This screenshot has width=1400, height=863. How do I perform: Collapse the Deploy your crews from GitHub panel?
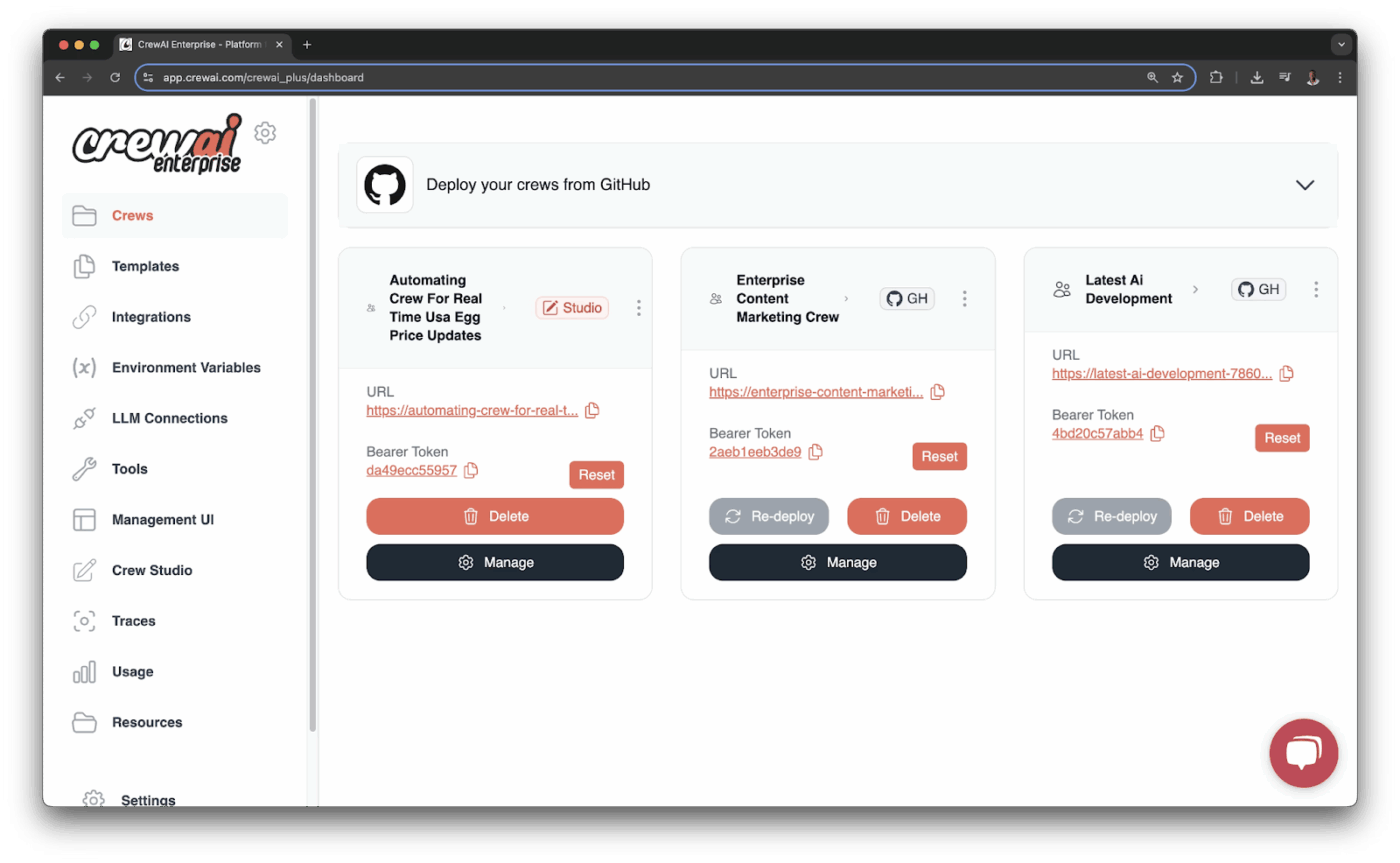tap(1305, 184)
